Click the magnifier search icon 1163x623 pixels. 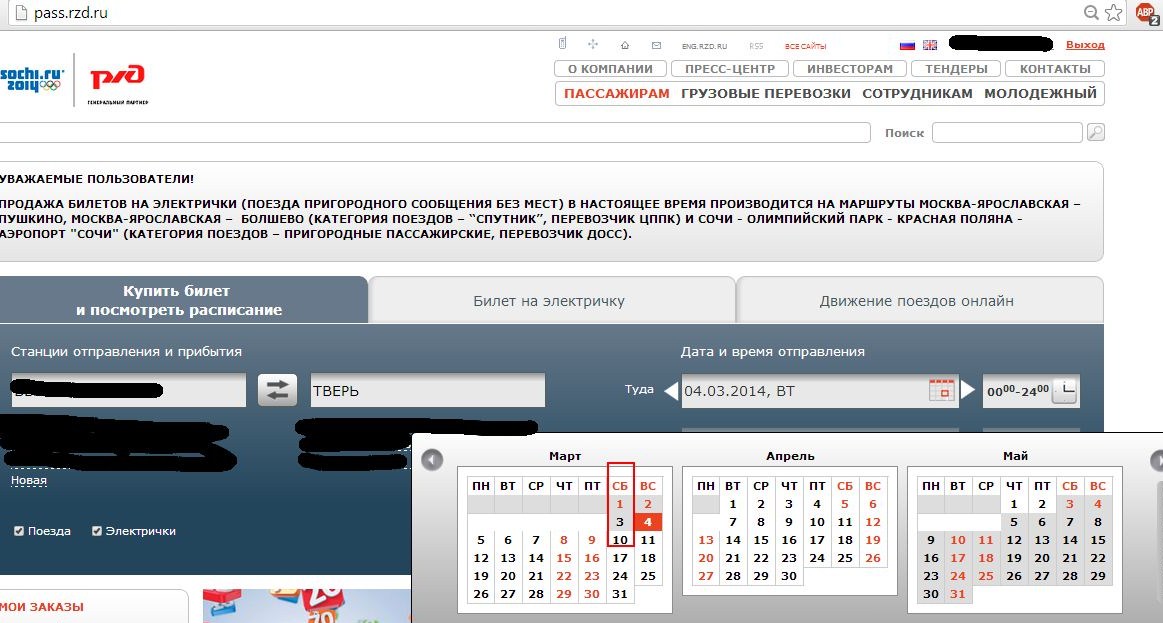pyautogui.click(x=1095, y=132)
